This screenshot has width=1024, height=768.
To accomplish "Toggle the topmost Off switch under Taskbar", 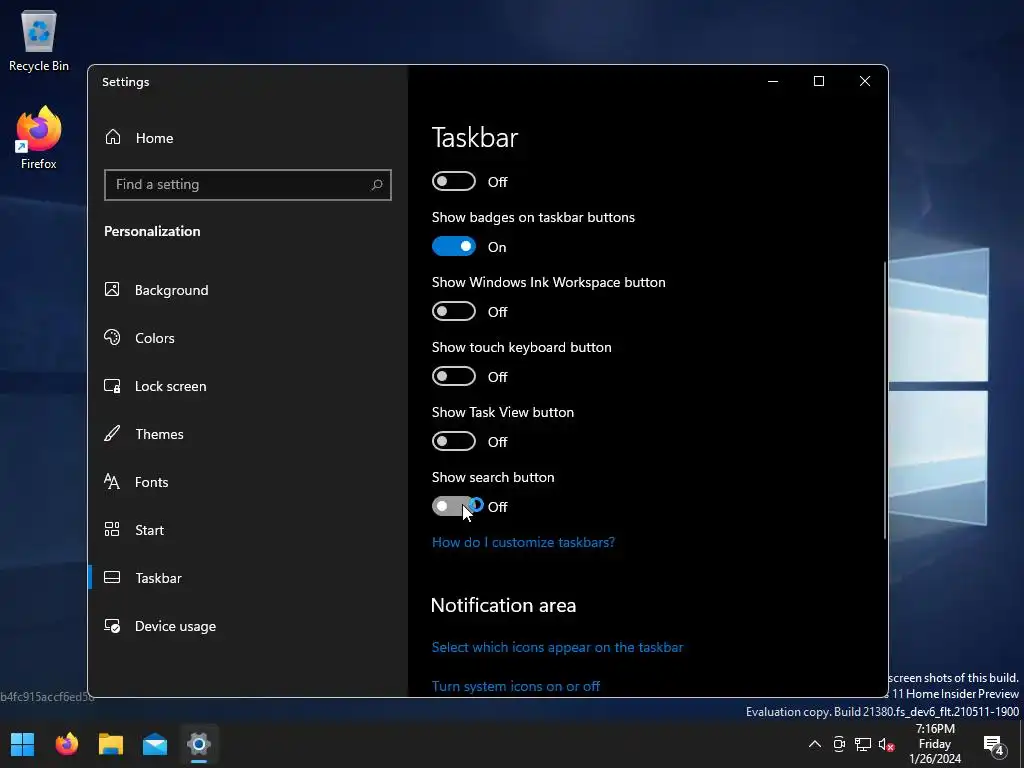I will coord(454,181).
